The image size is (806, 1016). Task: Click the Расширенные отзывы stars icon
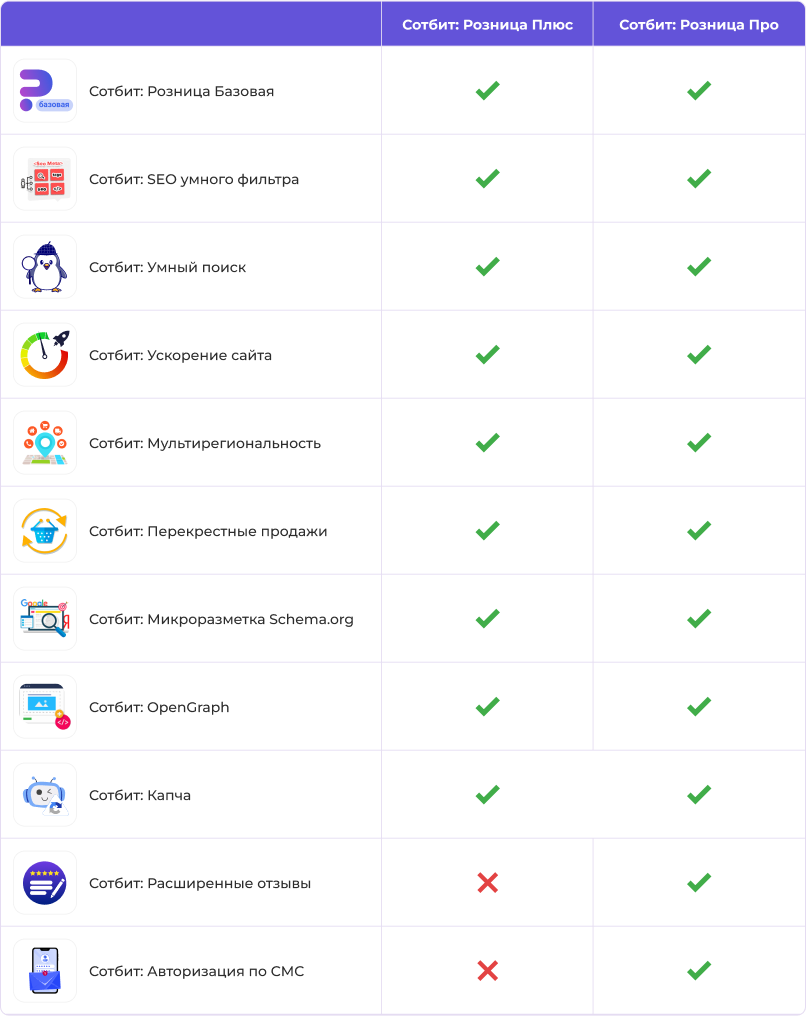[45, 883]
